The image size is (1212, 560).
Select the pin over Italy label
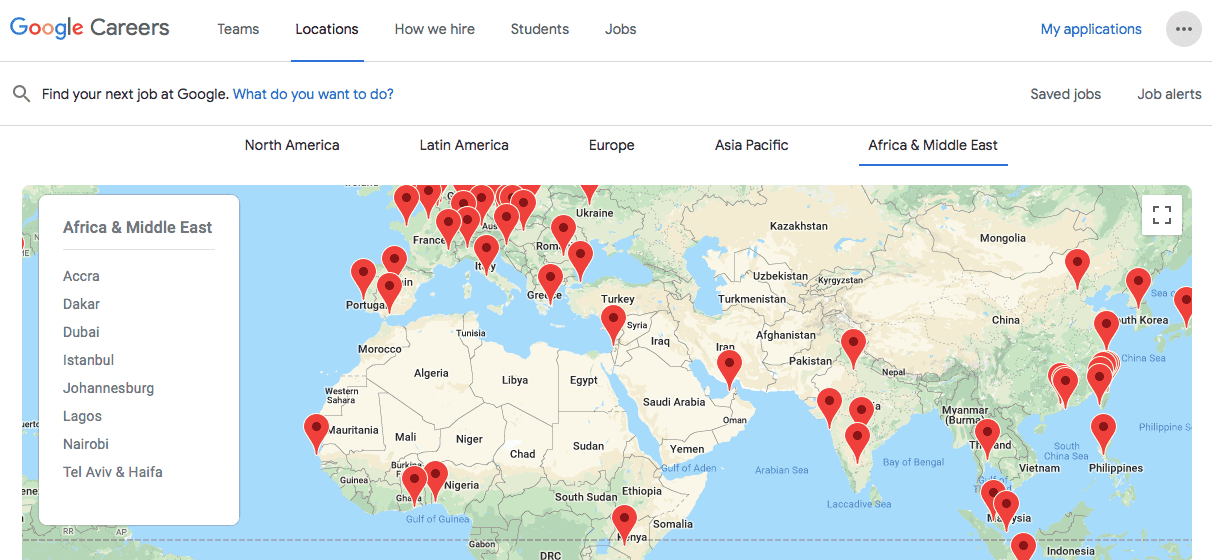[486, 254]
